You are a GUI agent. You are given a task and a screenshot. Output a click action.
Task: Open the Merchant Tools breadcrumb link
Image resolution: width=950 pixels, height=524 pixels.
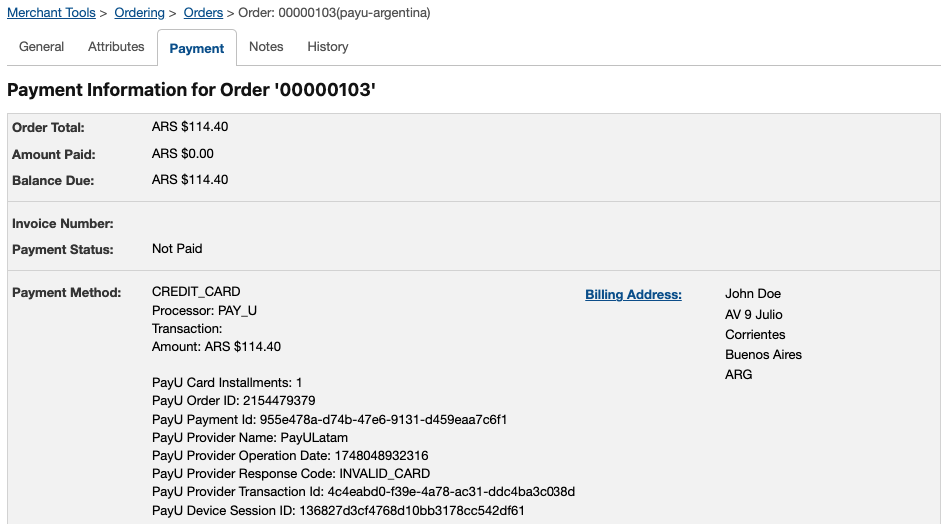tap(51, 13)
